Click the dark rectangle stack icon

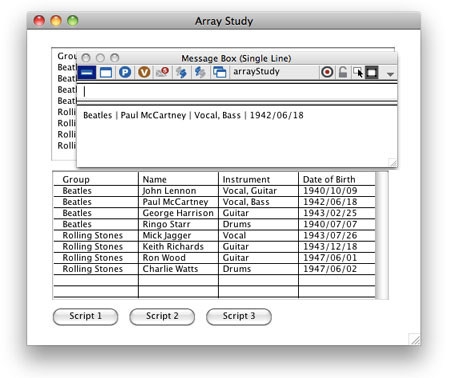tap(372, 72)
